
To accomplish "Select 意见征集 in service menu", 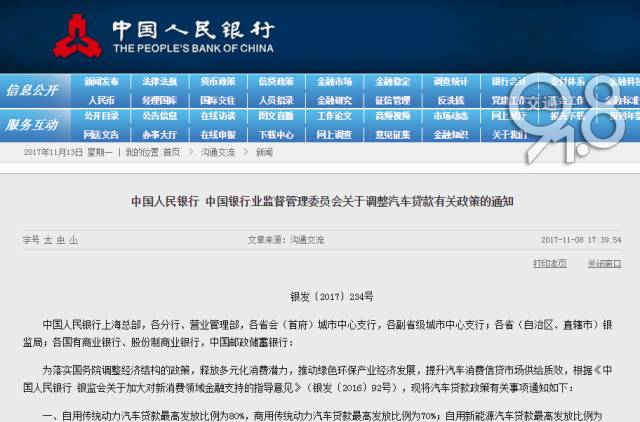I will pos(393,134).
